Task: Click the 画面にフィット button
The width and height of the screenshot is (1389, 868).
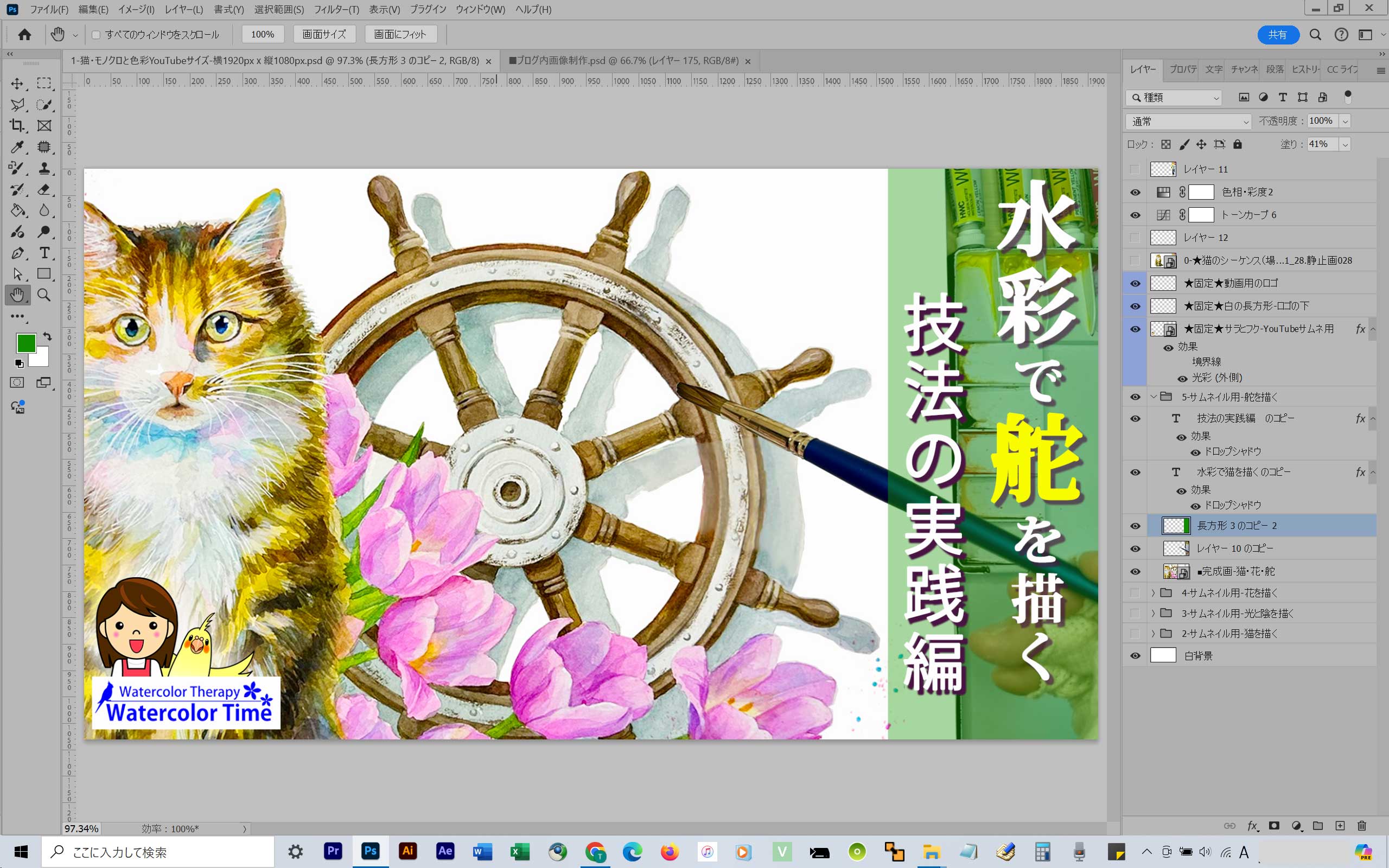Action: click(x=400, y=34)
